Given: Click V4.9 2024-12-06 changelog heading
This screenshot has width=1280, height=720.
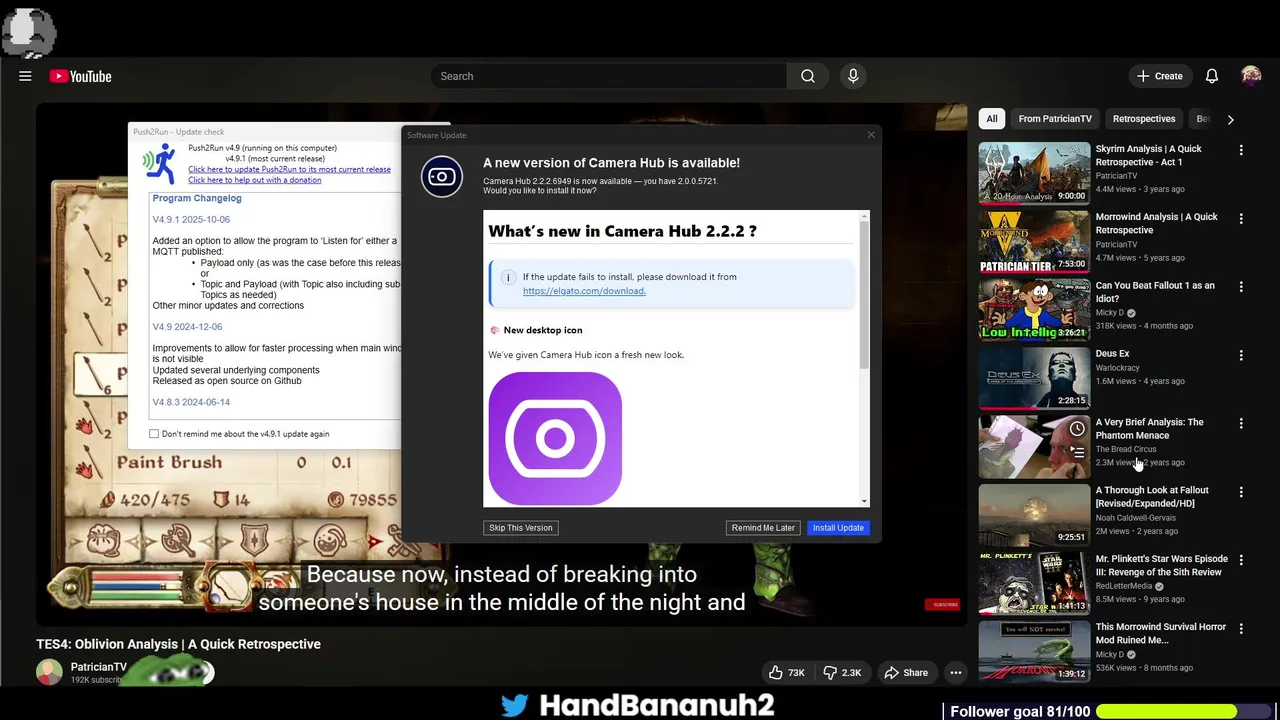Looking at the screenshot, I should tap(187, 327).
